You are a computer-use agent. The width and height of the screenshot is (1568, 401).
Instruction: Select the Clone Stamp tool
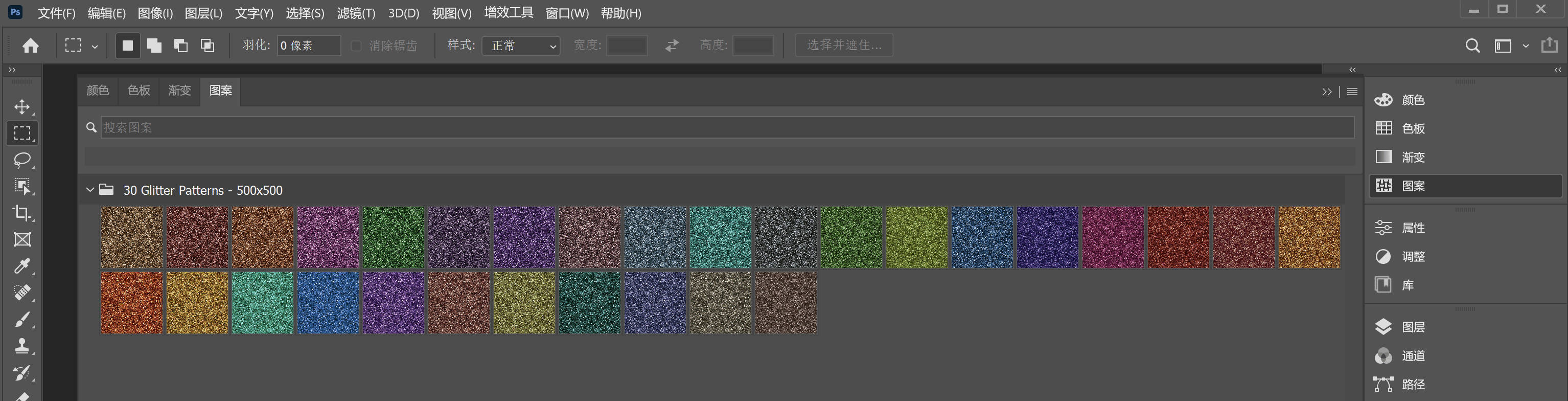[x=22, y=346]
